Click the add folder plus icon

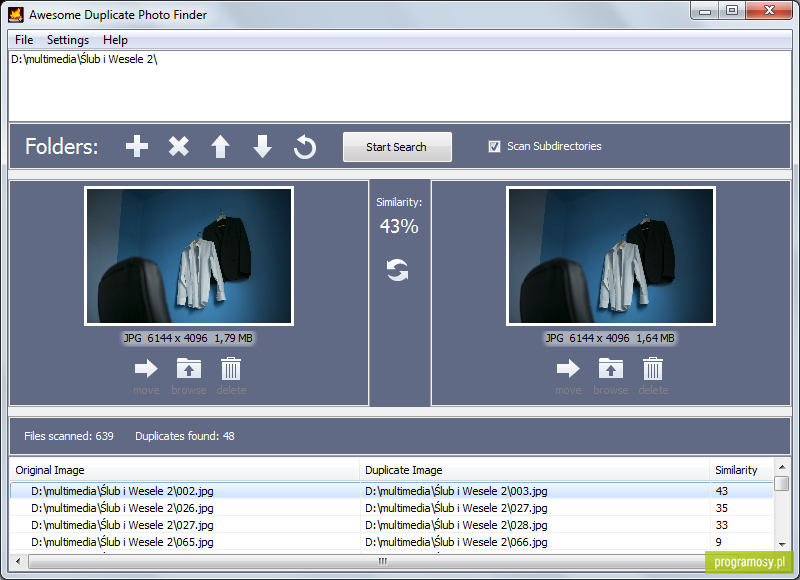[x=137, y=146]
